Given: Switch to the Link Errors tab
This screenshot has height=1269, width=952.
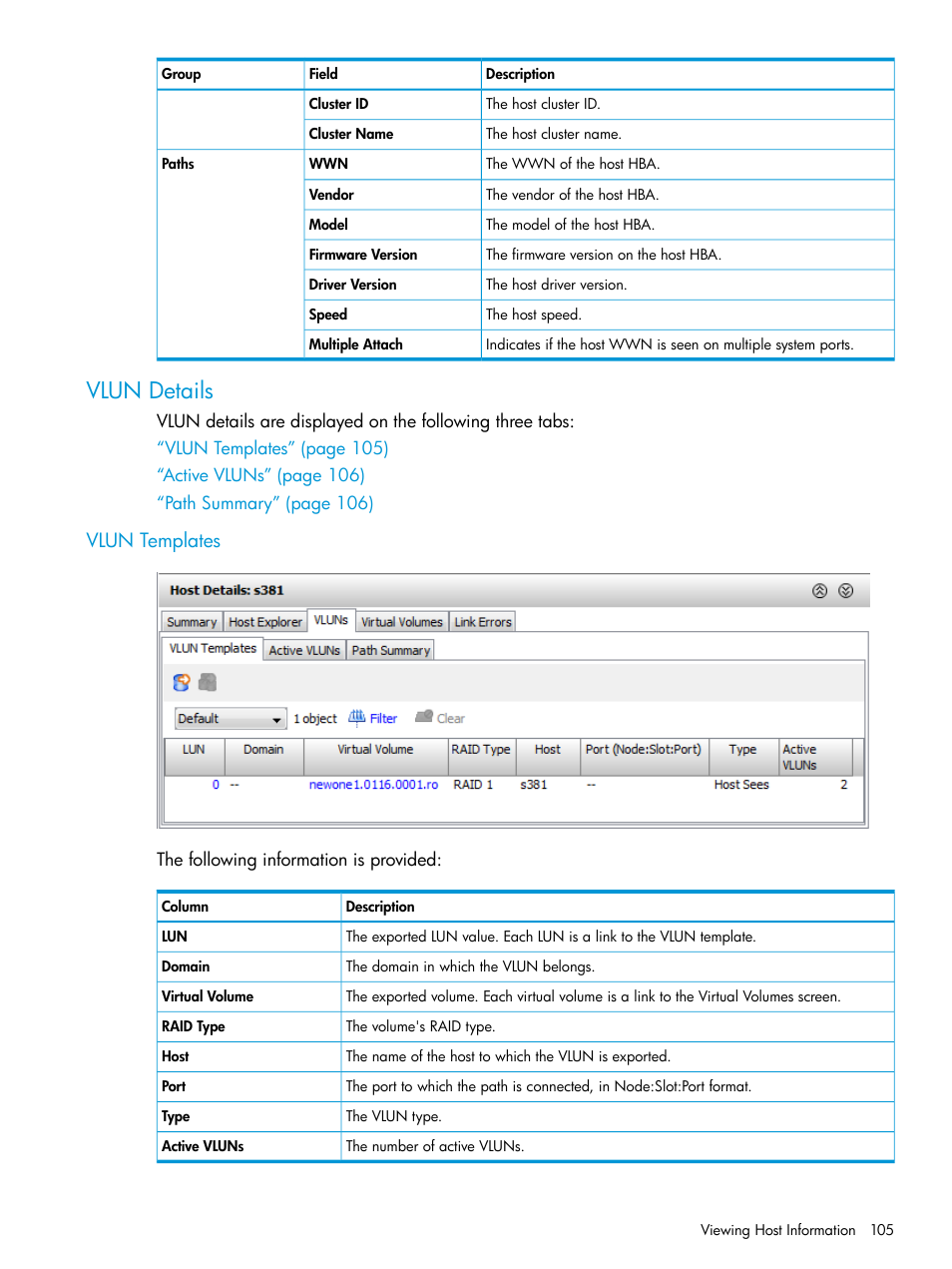Looking at the screenshot, I should coord(483,622).
